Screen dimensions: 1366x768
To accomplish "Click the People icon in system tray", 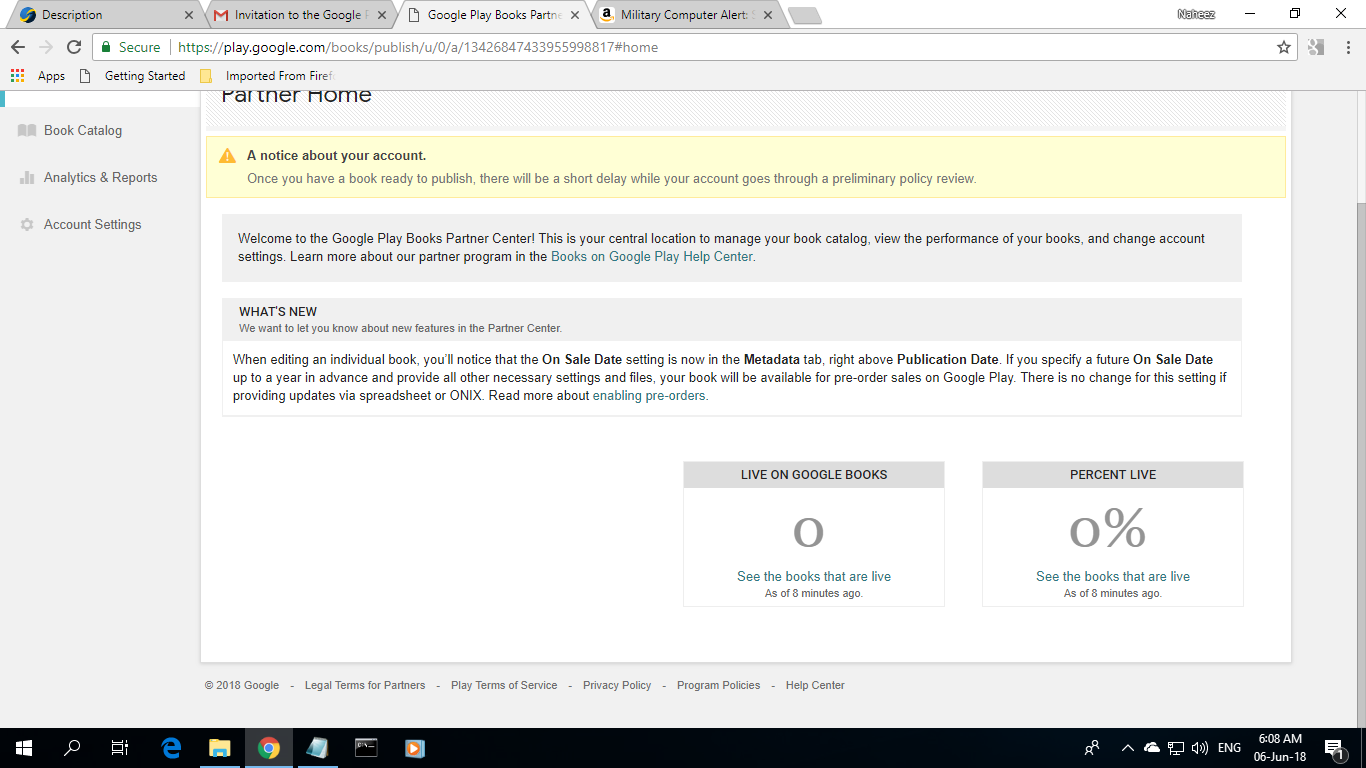I will (1092, 747).
